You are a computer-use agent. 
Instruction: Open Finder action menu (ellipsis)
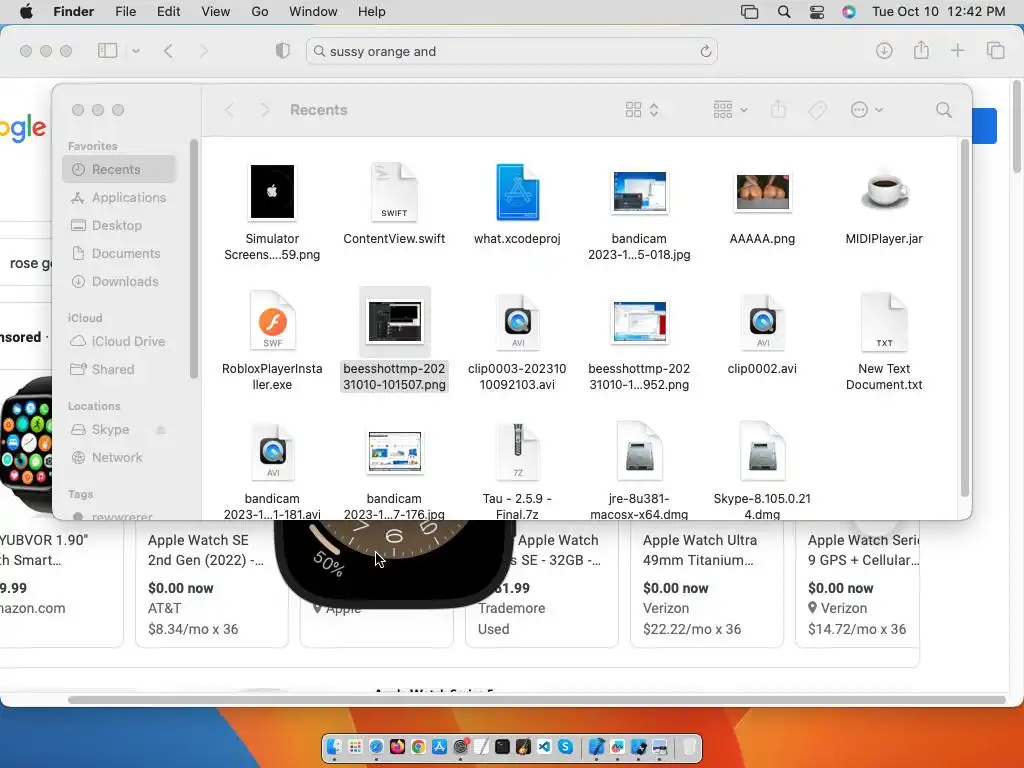point(867,110)
